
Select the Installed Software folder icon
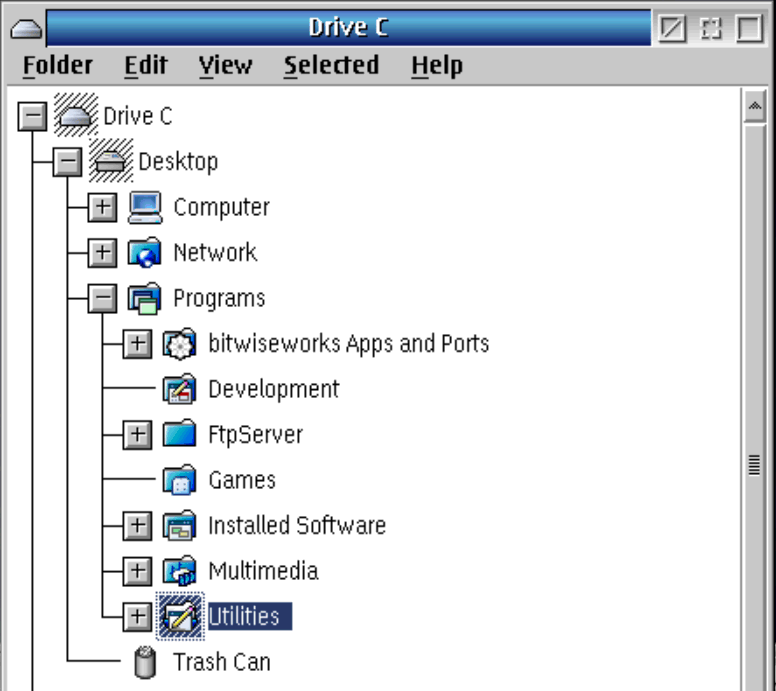(x=180, y=526)
